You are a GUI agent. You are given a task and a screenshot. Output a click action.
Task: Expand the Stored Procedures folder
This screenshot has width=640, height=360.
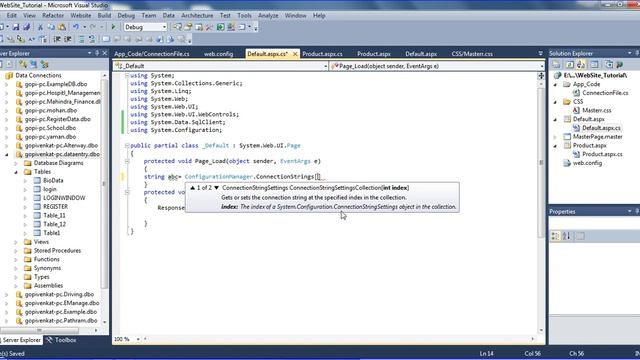point(16,251)
